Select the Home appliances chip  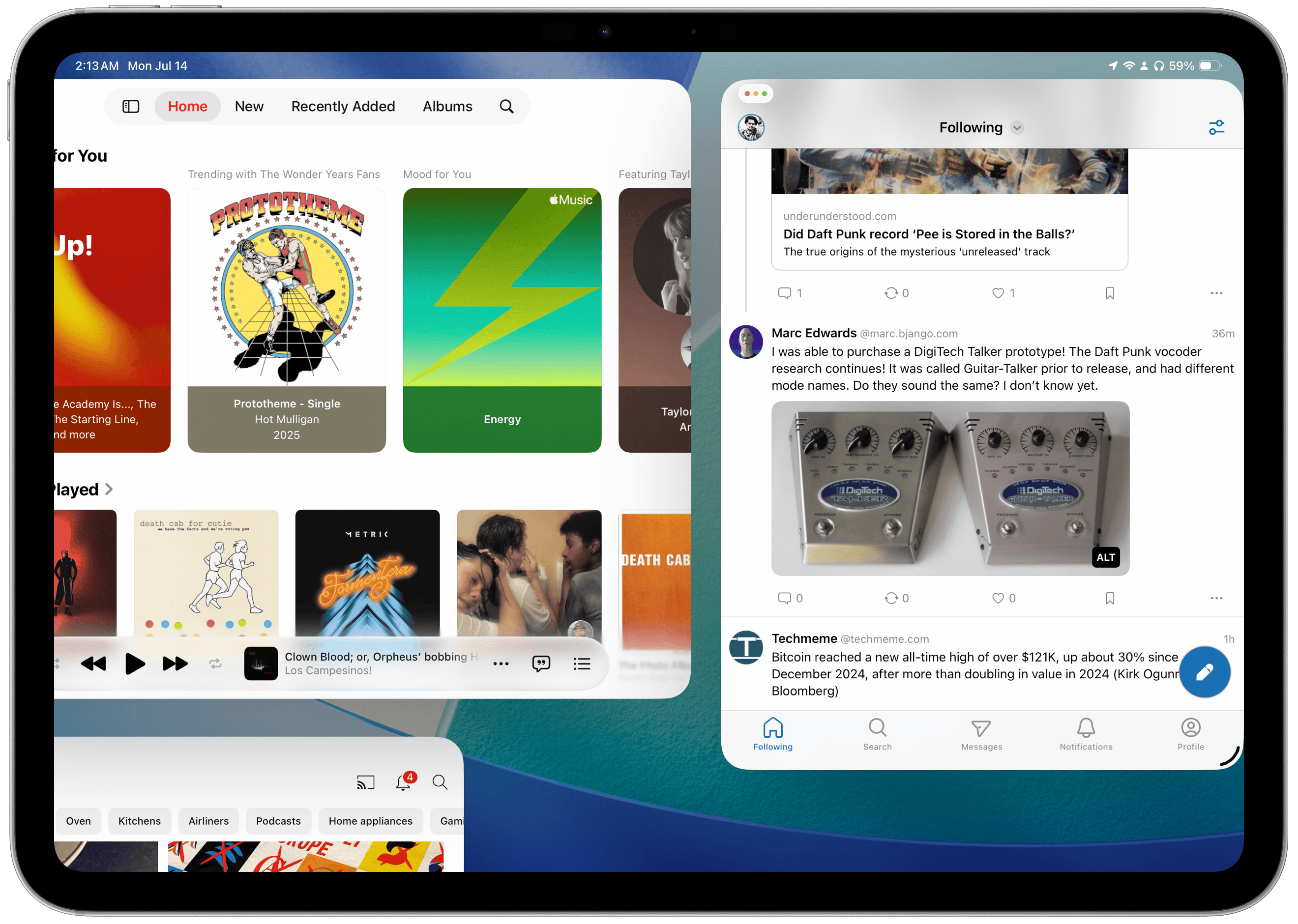370,821
